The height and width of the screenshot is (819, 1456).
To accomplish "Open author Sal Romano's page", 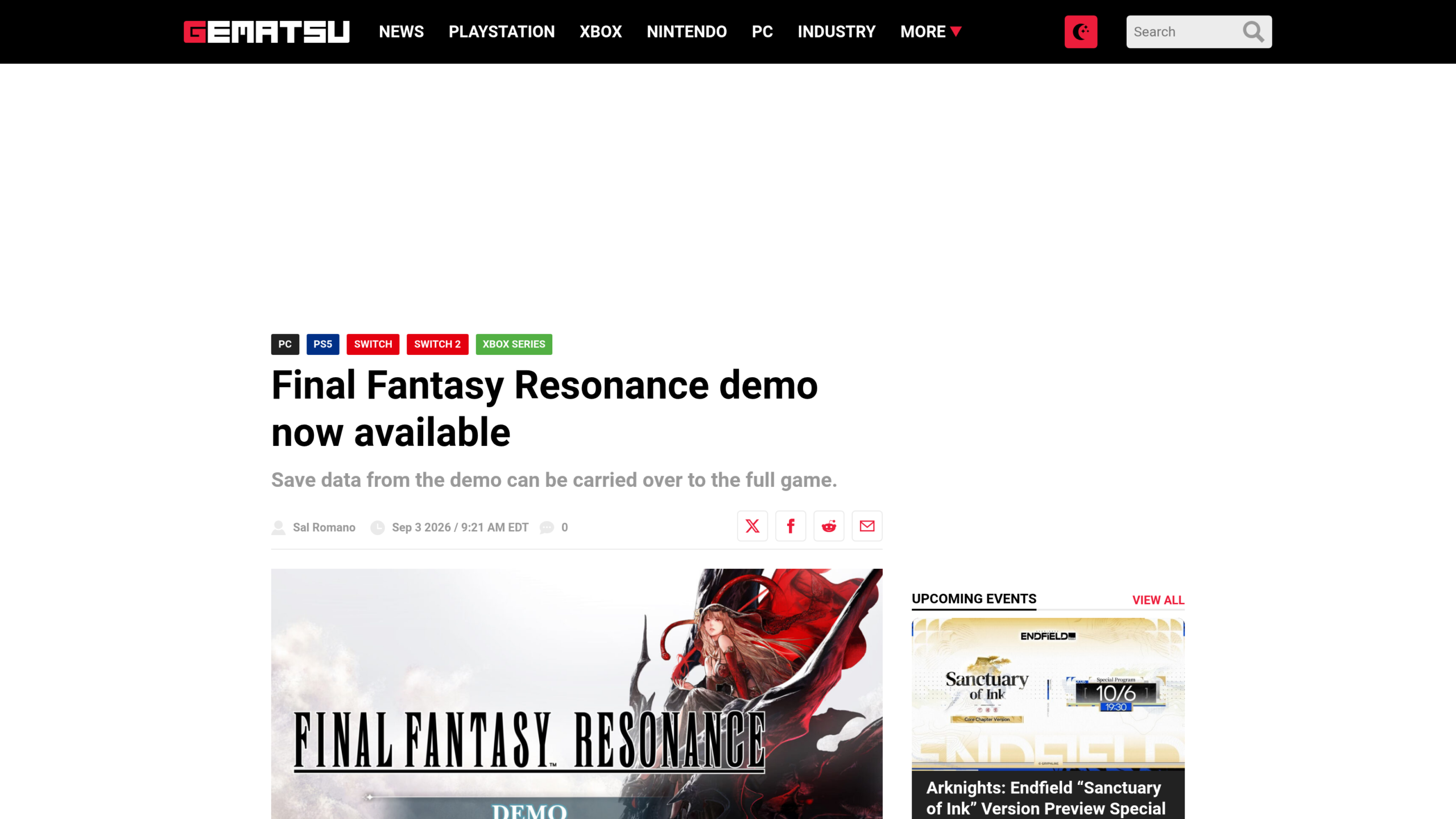I will point(324,527).
